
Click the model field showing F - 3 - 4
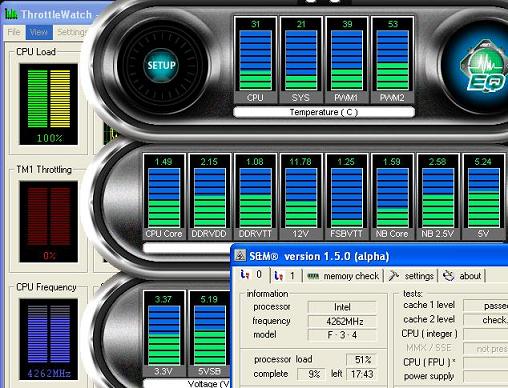(x=342, y=335)
